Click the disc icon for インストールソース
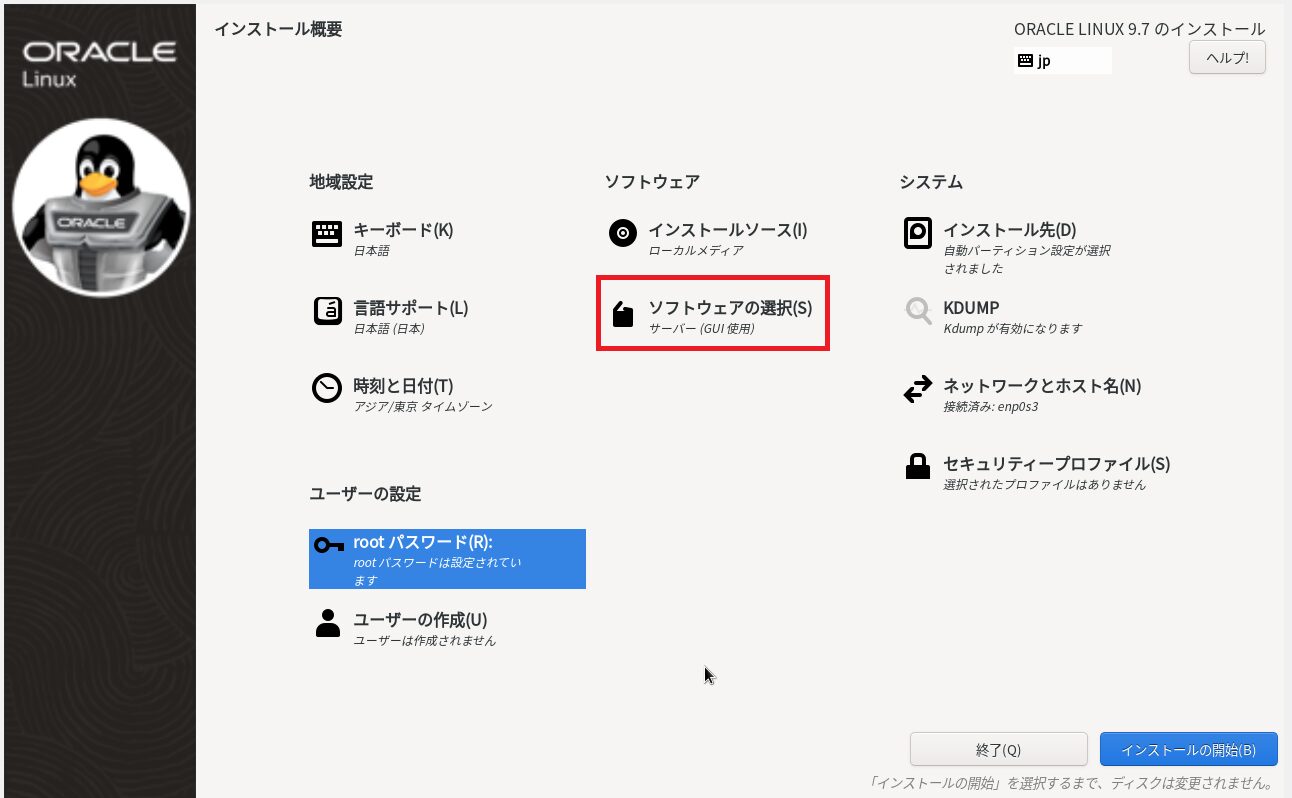Screen dimensions: 1292x798 pyautogui.click(x=622, y=234)
